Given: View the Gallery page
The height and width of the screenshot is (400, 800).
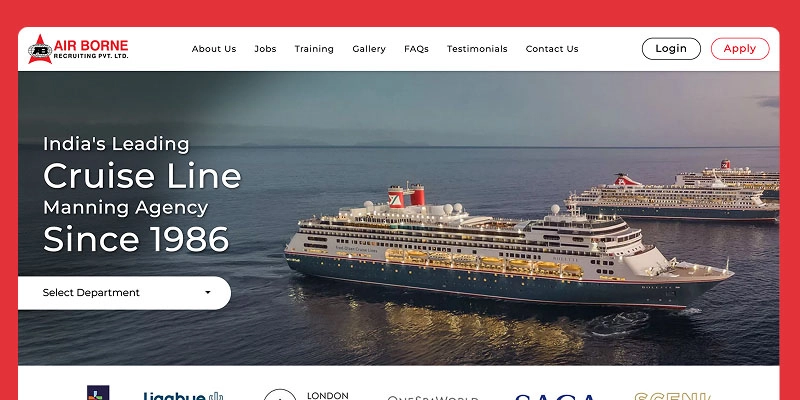Looking at the screenshot, I should tap(369, 49).
